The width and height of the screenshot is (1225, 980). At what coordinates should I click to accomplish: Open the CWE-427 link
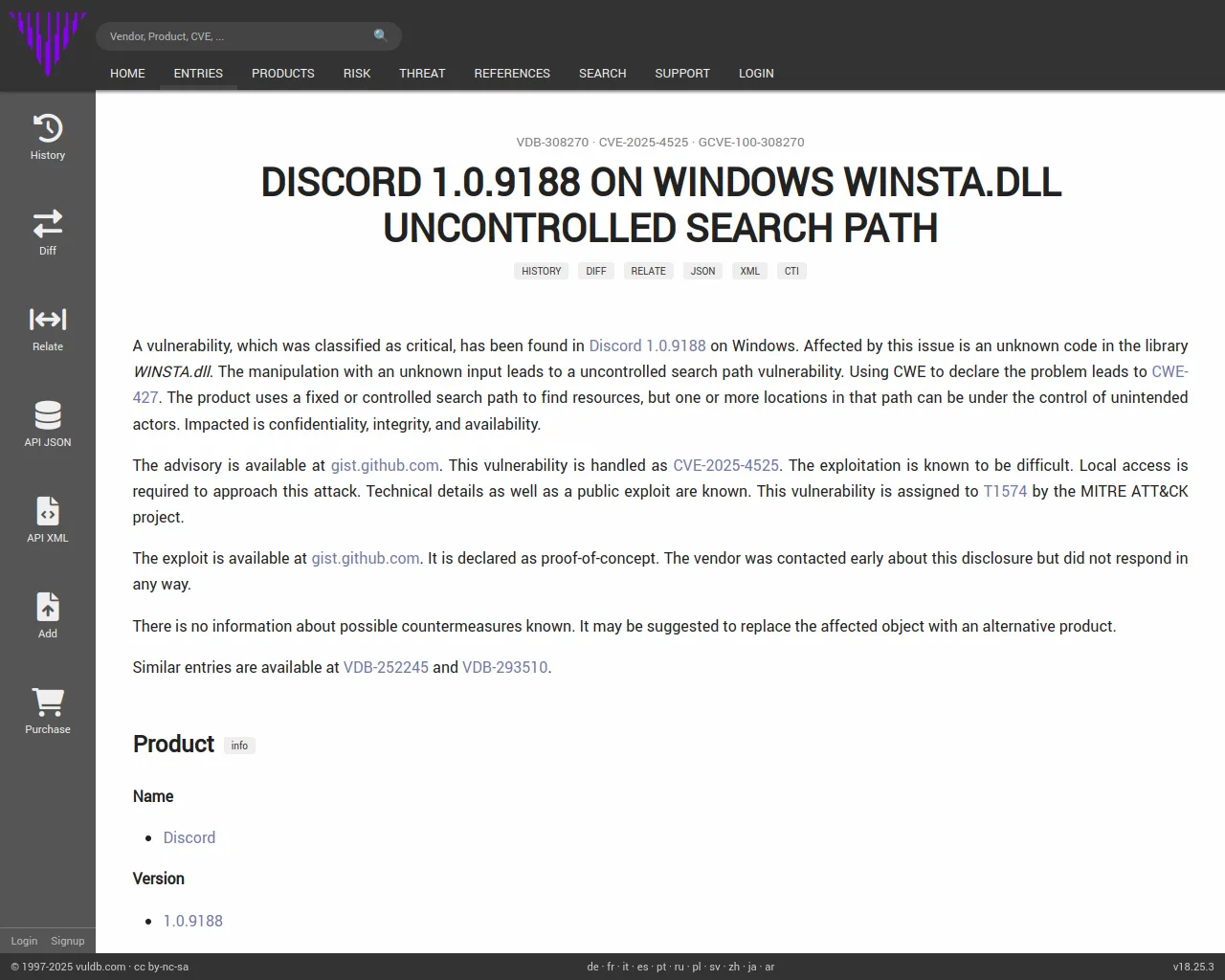(x=1169, y=371)
